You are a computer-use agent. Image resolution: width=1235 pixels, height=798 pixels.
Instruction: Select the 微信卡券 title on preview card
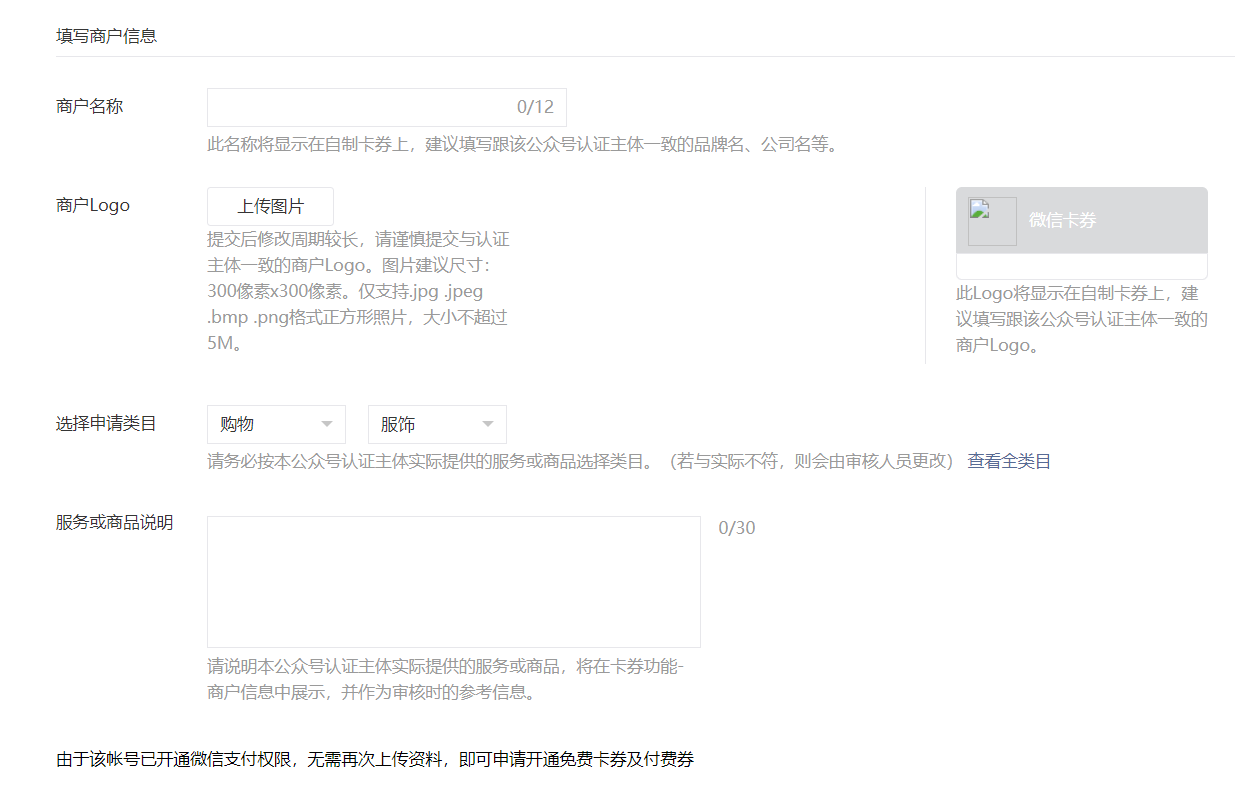[x=1062, y=221]
